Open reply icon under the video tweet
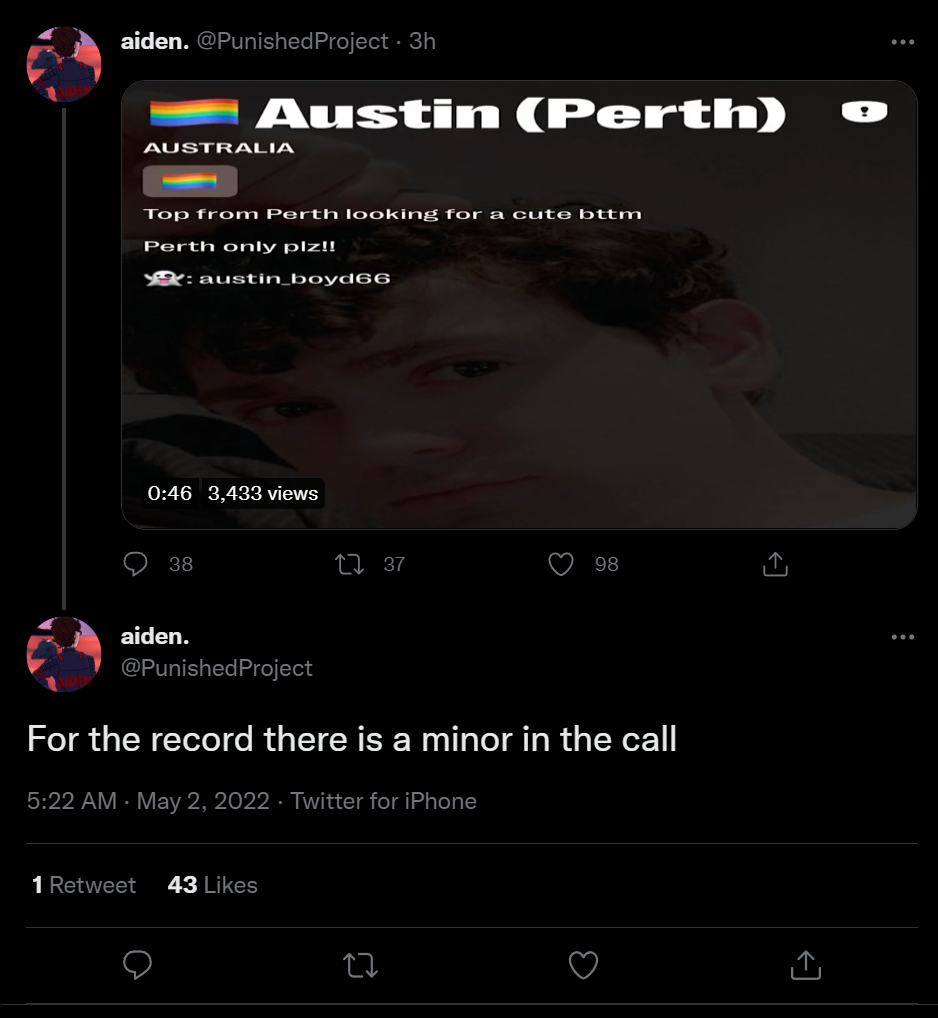This screenshot has height=1018, width=938. click(136, 564)
